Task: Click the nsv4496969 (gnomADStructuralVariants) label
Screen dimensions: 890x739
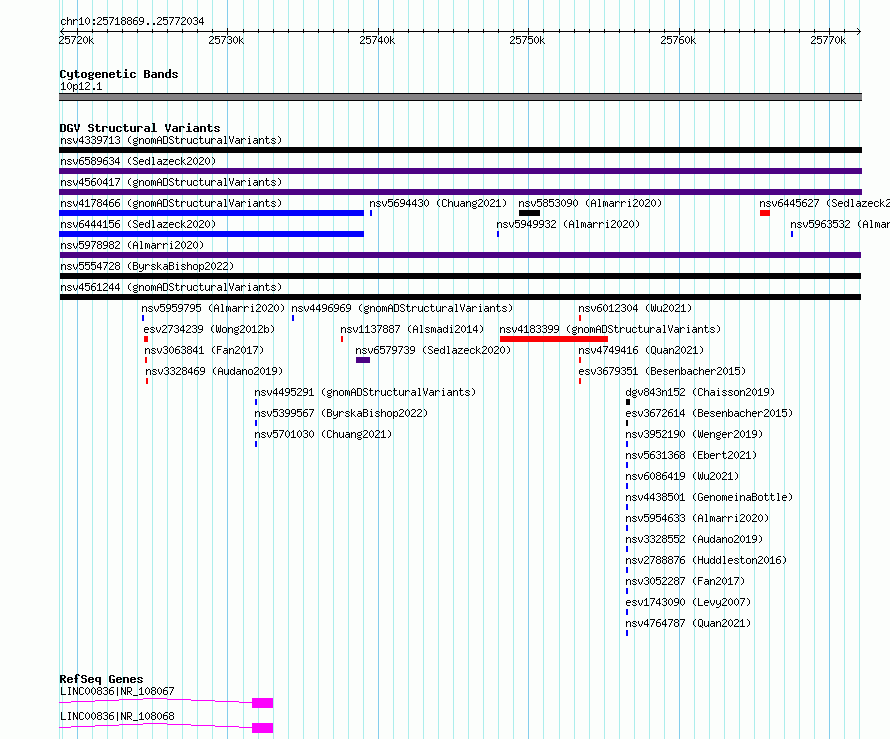Action: [402, 308]
